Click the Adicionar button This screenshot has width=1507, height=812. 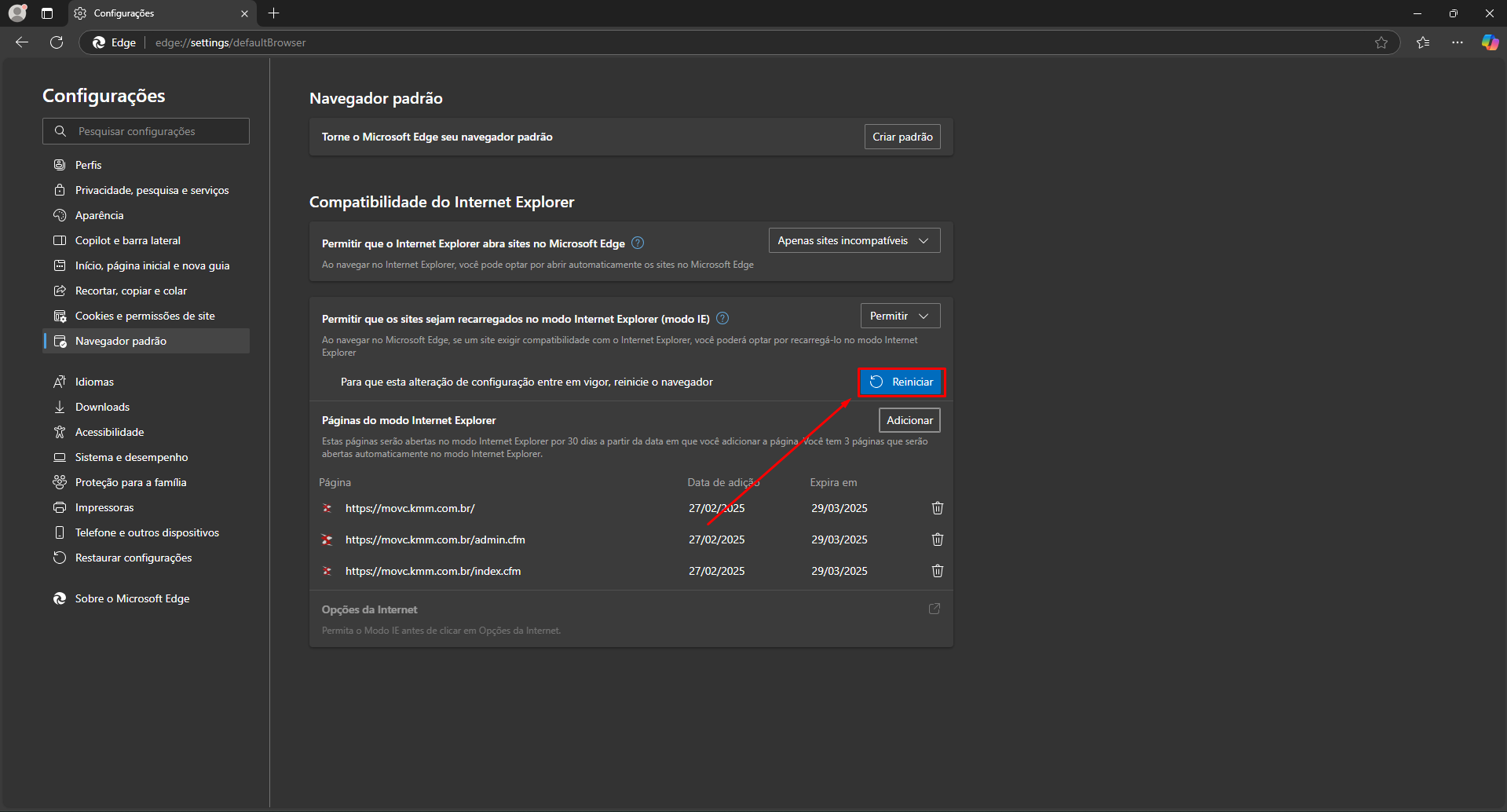[909, 420]
